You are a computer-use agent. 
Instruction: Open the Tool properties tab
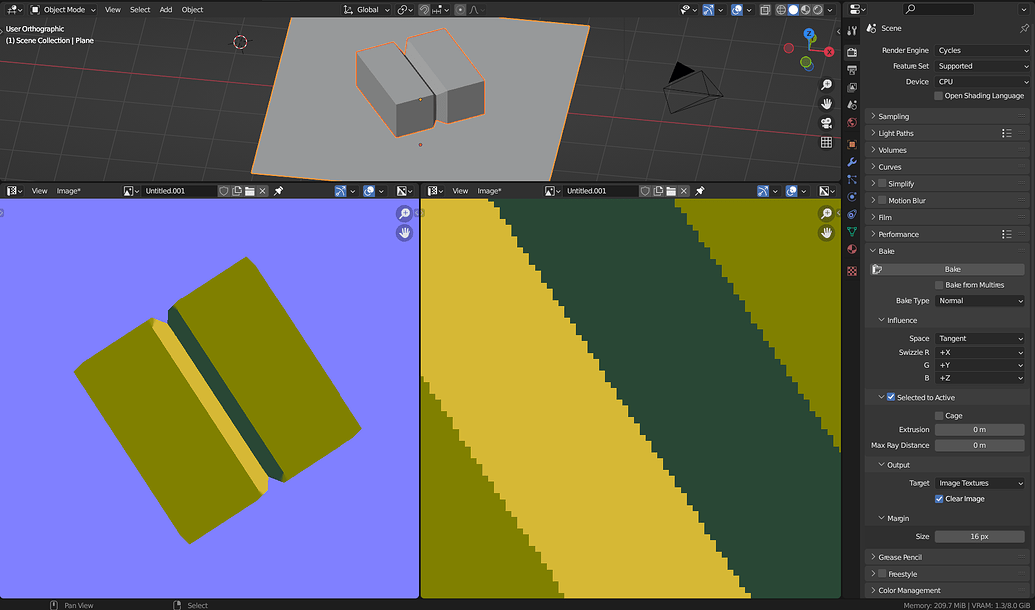(851, 30)
